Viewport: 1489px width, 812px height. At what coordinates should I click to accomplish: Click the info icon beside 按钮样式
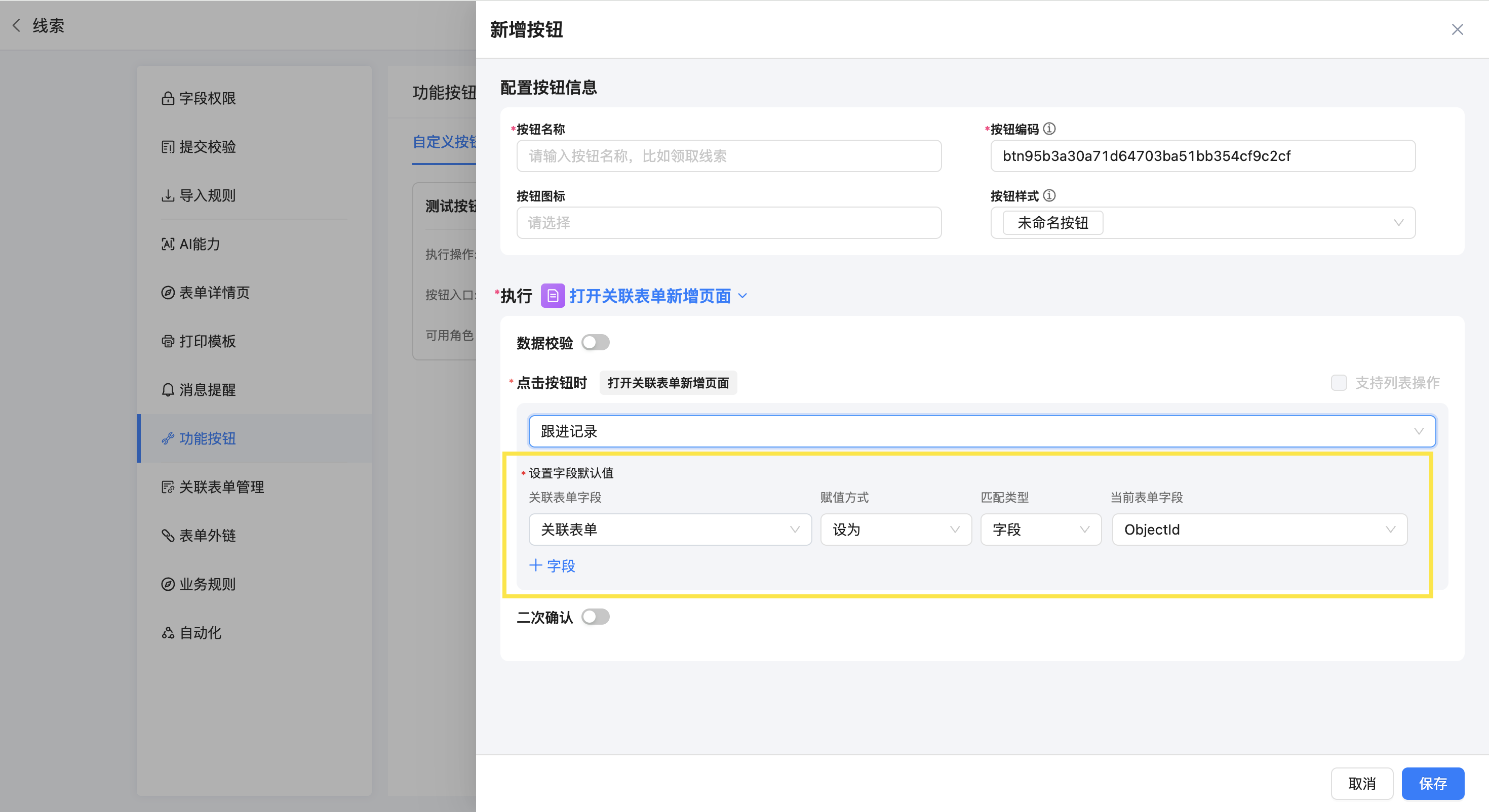coord(1049,196)
